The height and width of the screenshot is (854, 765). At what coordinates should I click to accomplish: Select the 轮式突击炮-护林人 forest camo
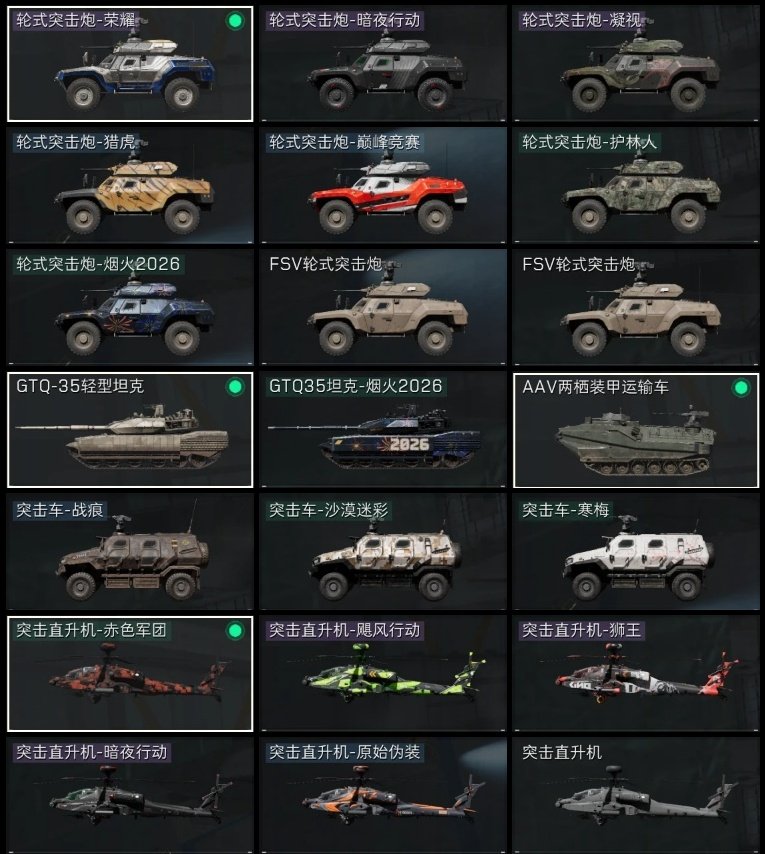(636, 185)
